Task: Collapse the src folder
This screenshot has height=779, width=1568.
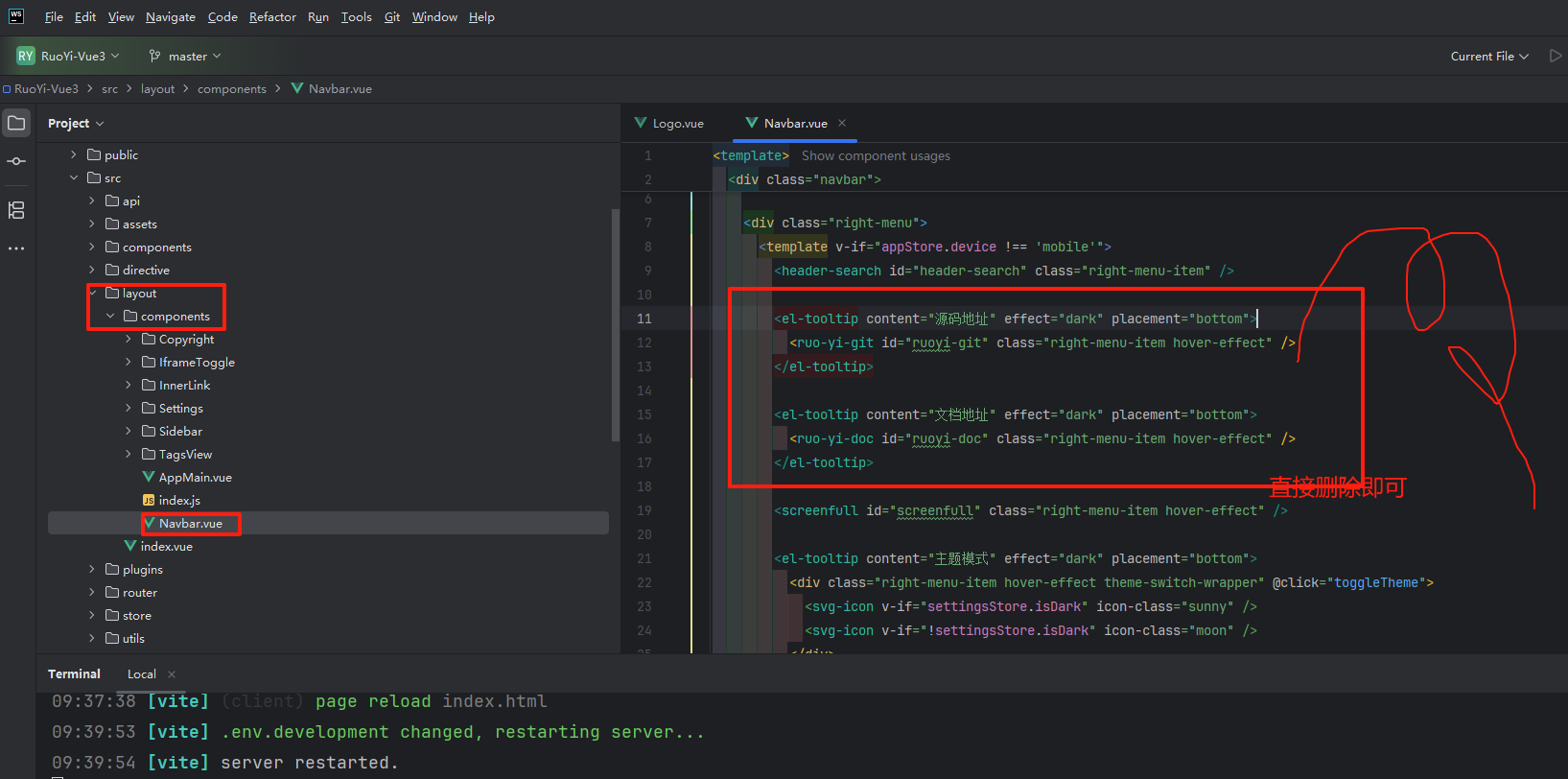Action: point(74,177)
